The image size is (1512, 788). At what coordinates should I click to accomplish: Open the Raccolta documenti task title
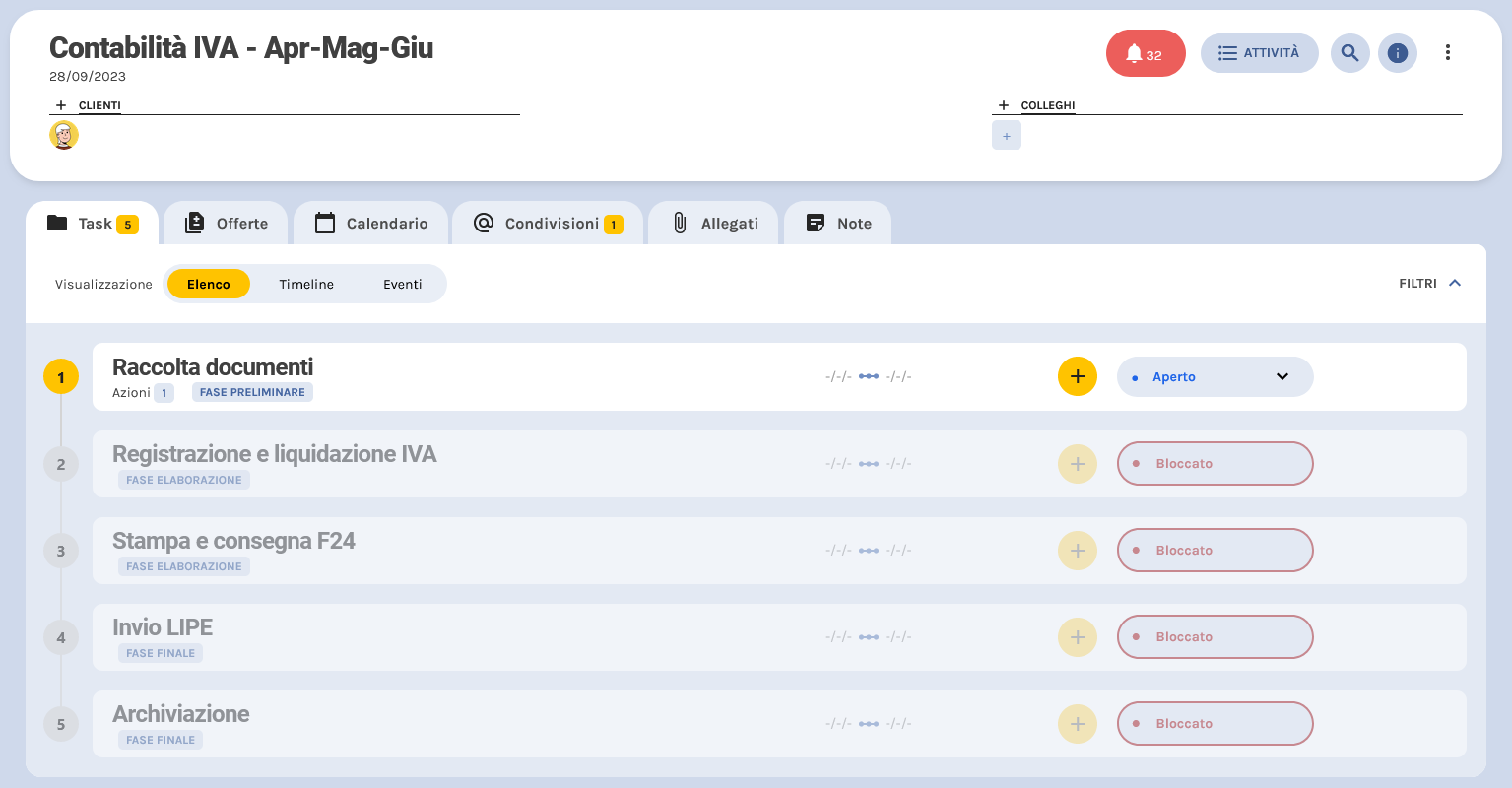point(213,367)
